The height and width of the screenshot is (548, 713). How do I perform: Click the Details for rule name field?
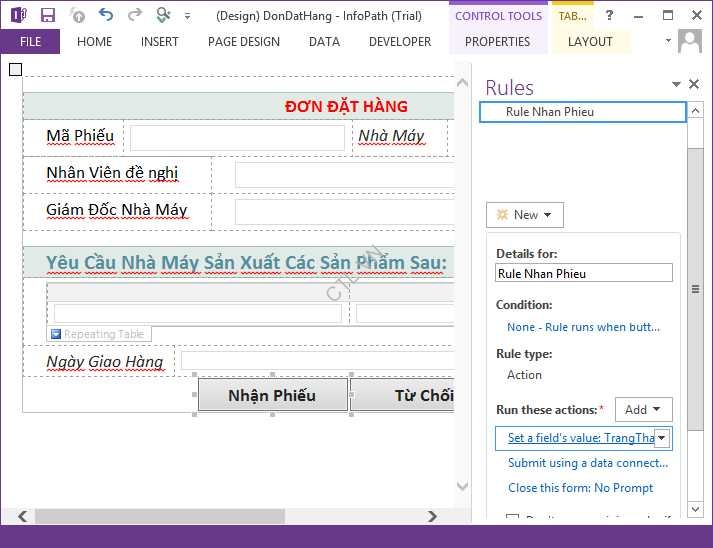[584, 273]
